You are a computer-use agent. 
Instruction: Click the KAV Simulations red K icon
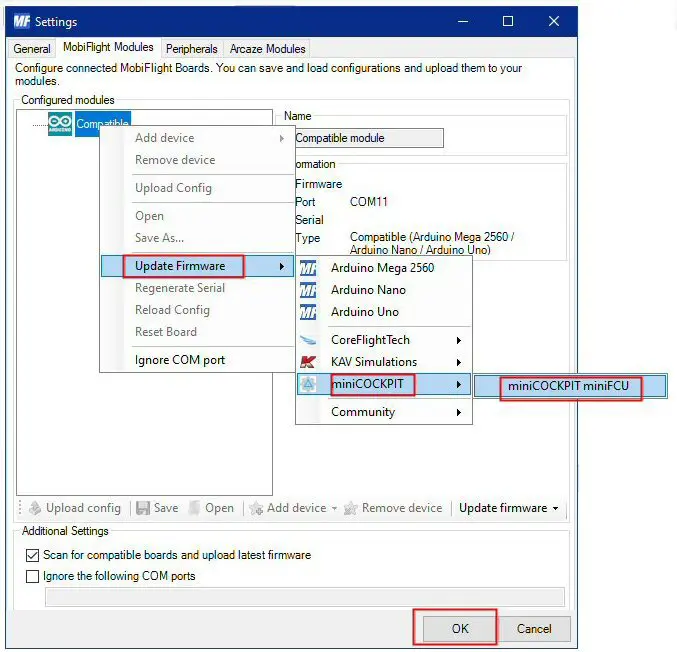pyautogui.click(x=308, y=362)
